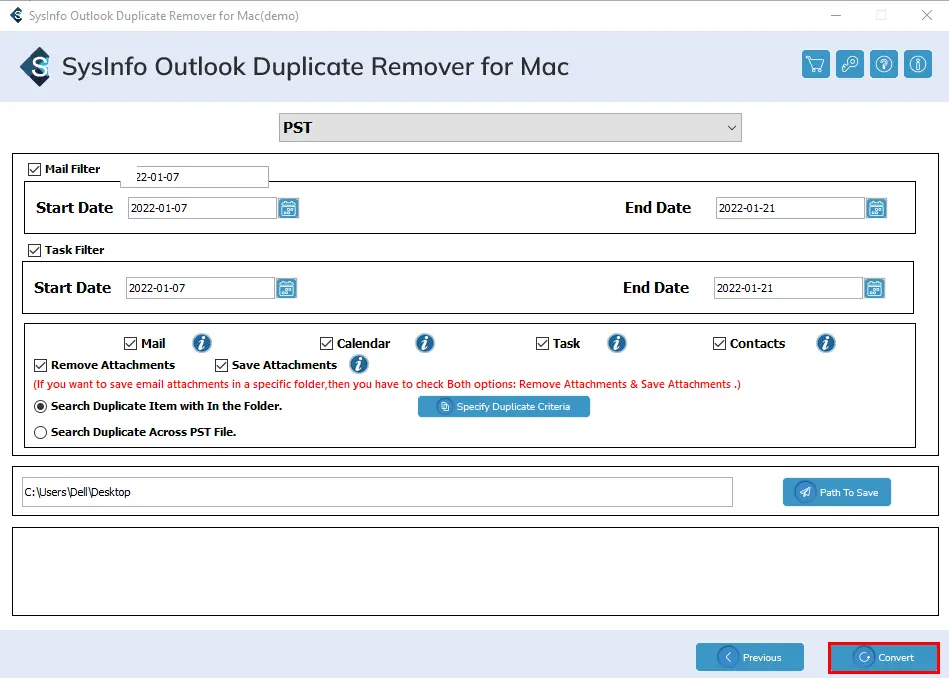Image resolution: width=949 pixels, height=678 pixels.
Task: Expand the PST format dropdown
Action: [x=510, y=128]
